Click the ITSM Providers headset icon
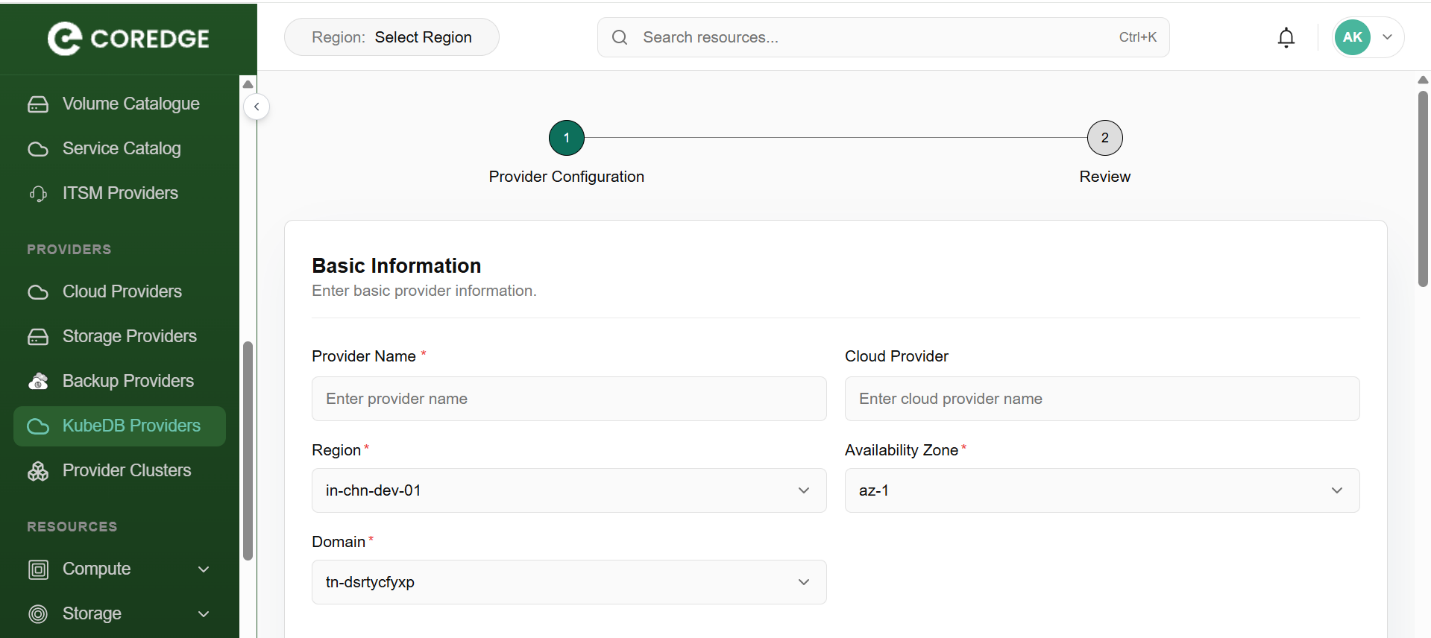The height and width of the screenshot is (638, 1431). 38,194
